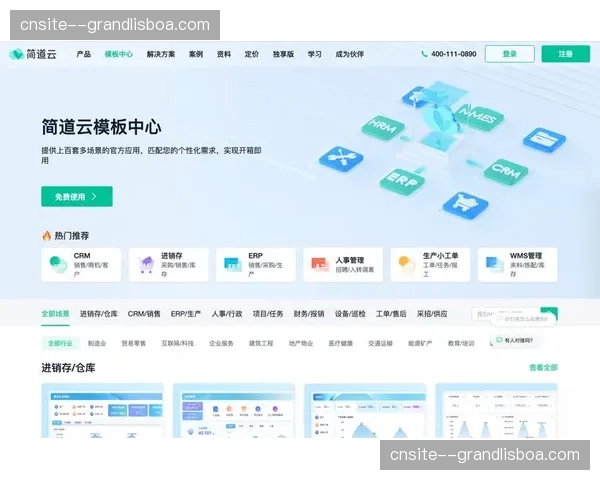
Task: Click the phone icon beside 400-111-0890
Action: 424,54
